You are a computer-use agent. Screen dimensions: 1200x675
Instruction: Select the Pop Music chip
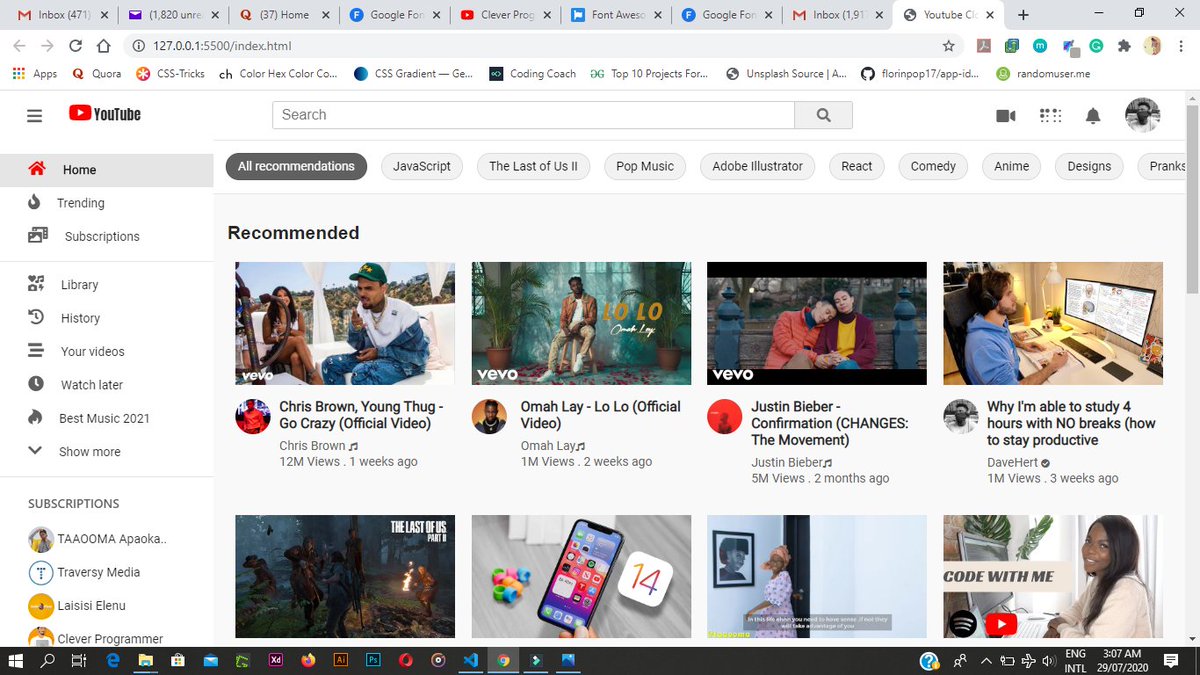645,166
